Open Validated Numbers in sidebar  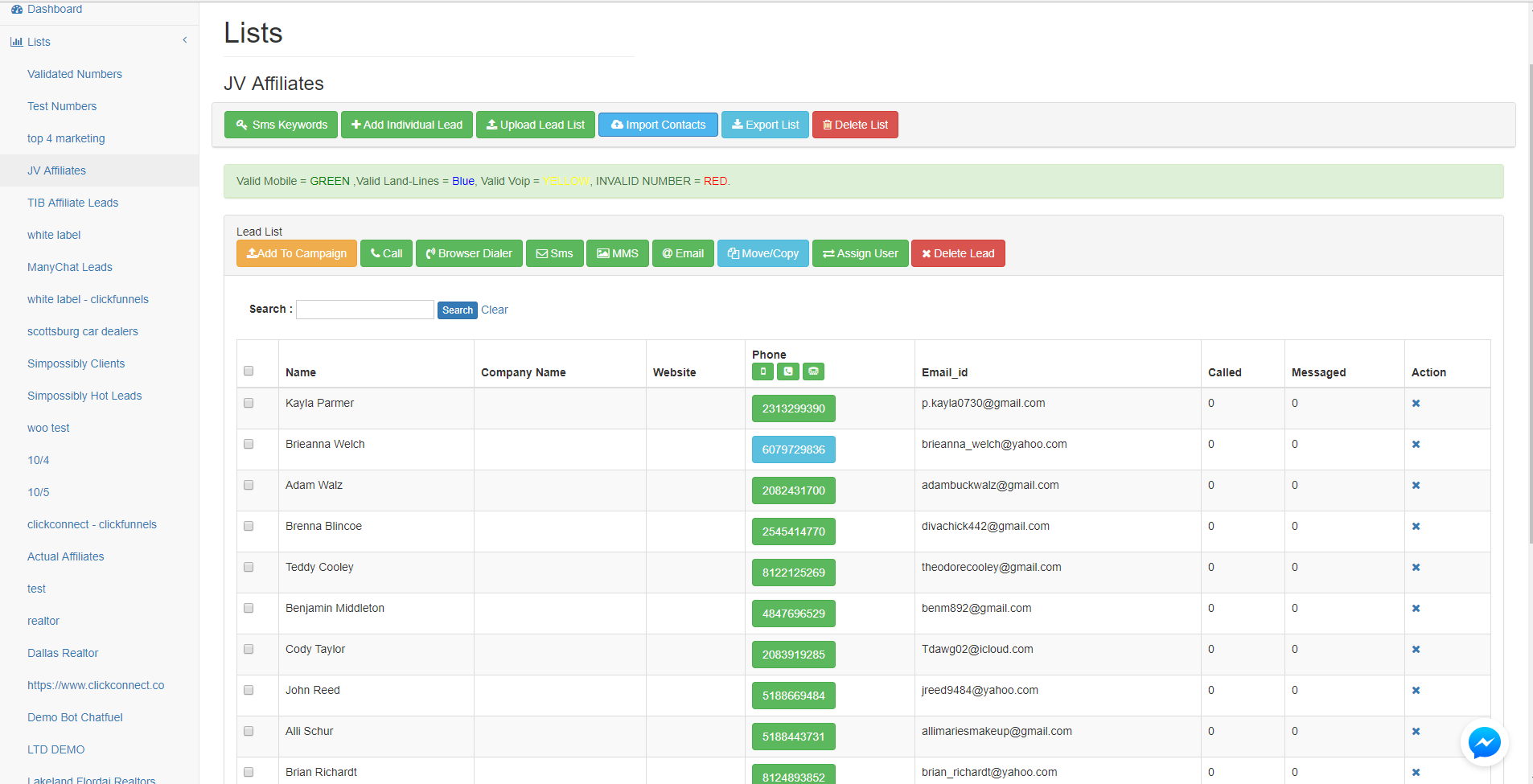click(x=75, y=74)
